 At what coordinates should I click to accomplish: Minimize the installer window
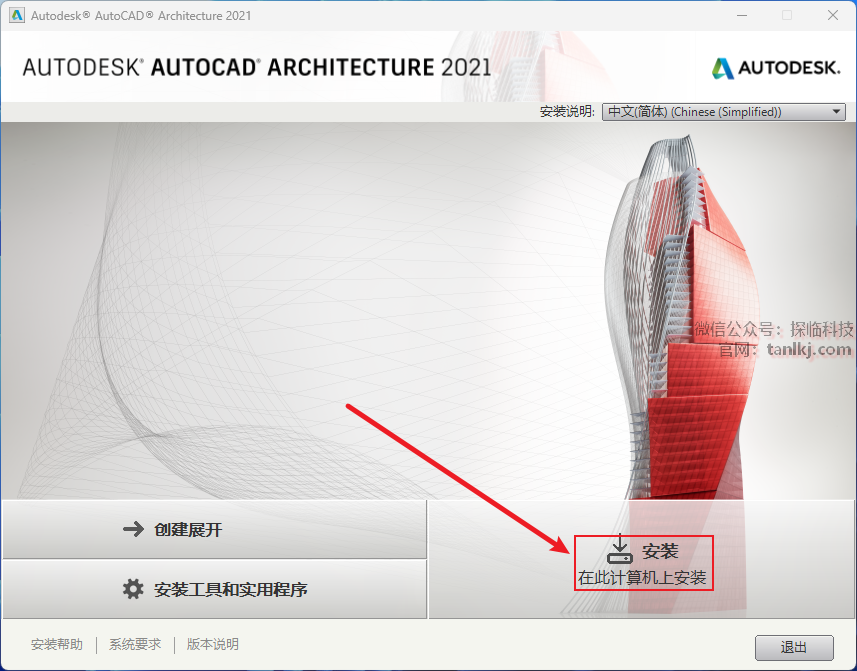742,15
